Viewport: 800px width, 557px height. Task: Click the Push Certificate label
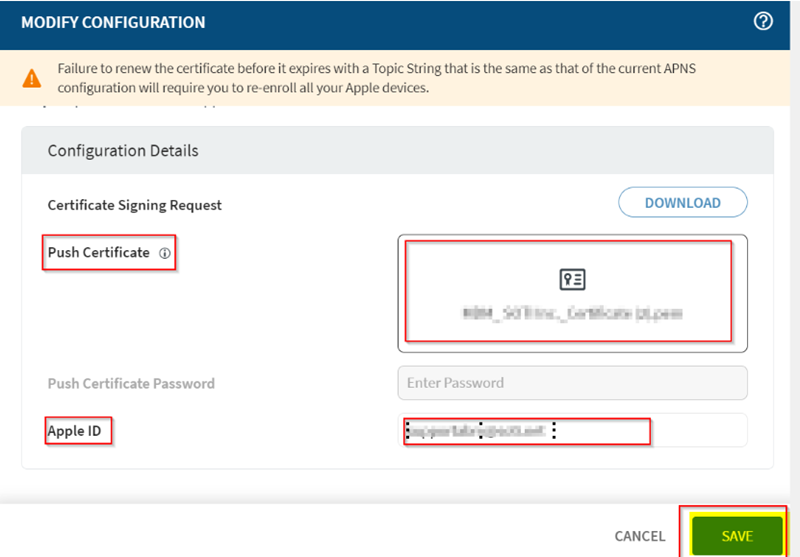[x=99, y=253]
